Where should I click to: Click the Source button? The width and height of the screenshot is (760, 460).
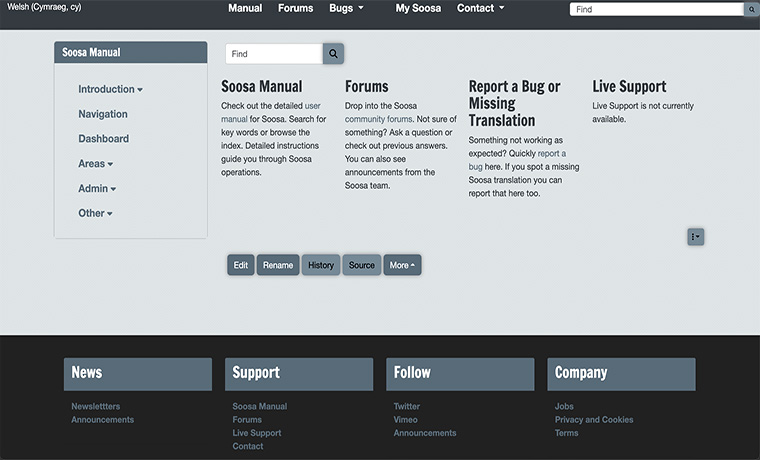[362, 265]
